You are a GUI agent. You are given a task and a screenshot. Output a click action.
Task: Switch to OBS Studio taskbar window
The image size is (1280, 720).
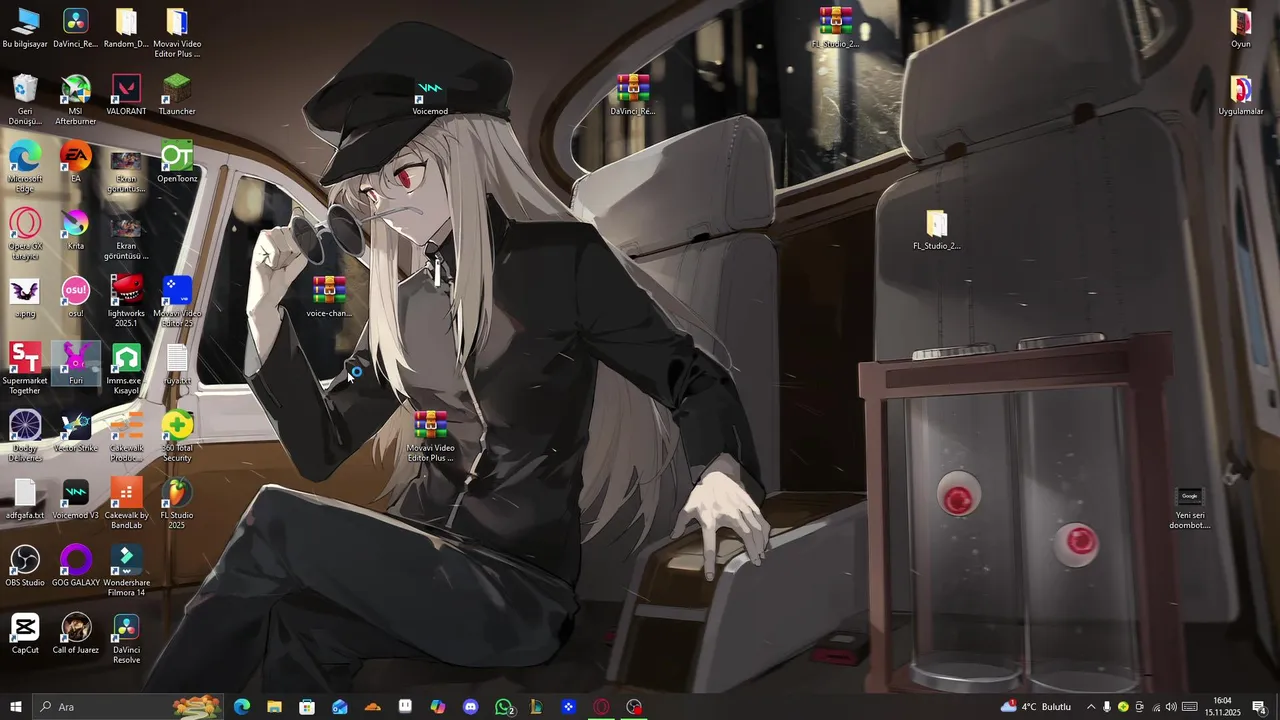(x=634, y=707)
